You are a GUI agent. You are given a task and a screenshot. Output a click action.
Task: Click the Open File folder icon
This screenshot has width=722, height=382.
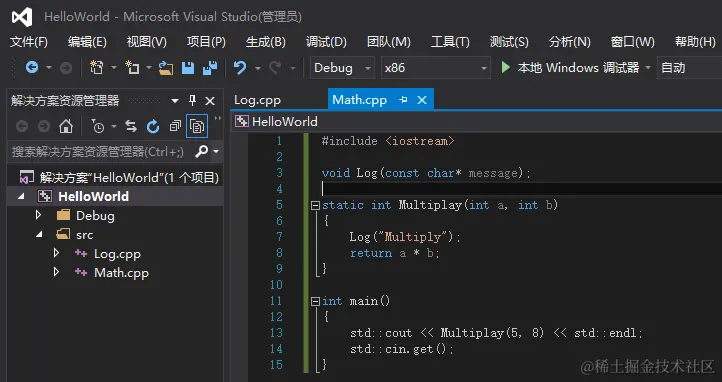165,68
